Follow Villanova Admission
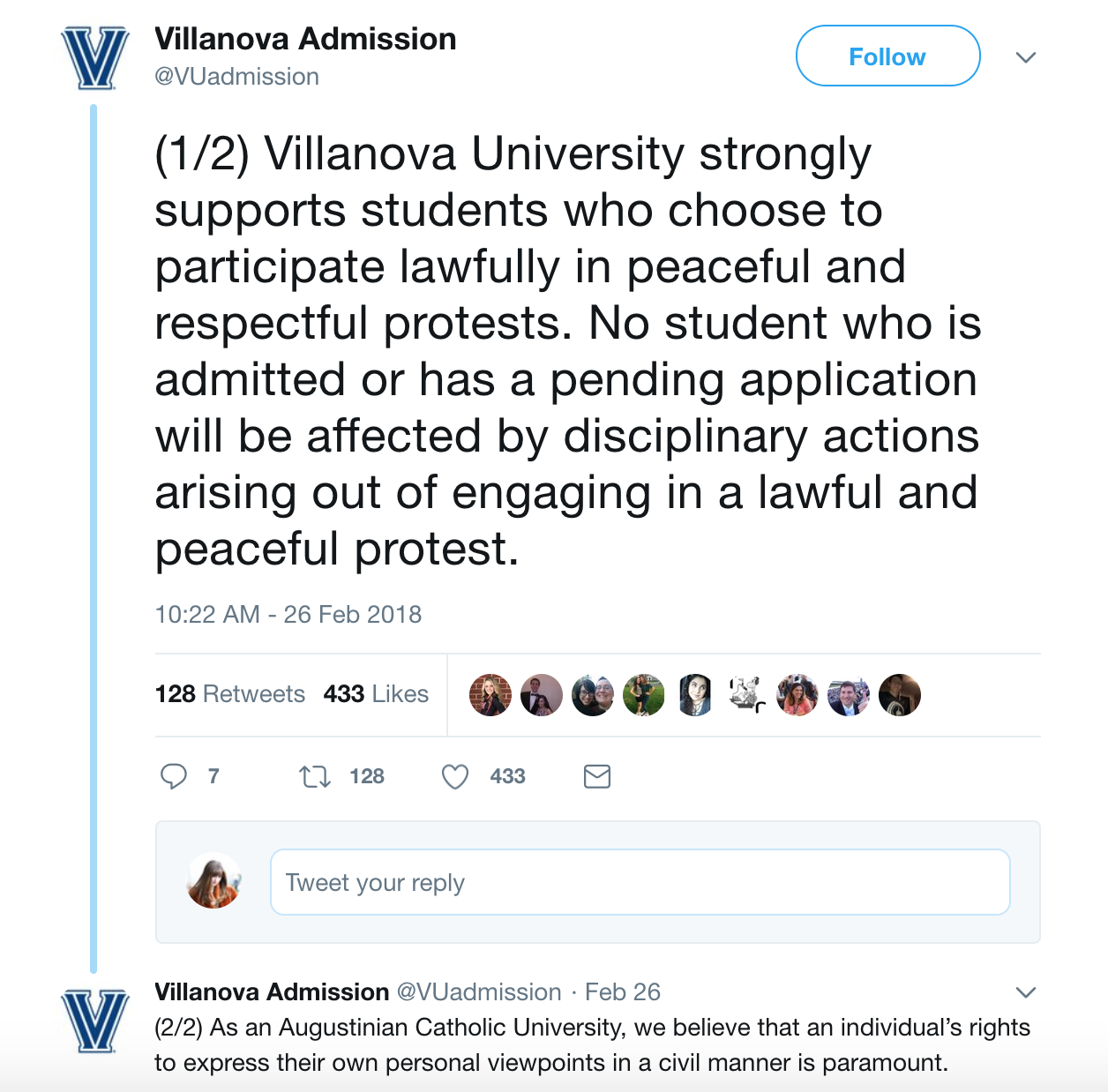The width and height of the screenshot is (1108, 1092). (887, 56)
